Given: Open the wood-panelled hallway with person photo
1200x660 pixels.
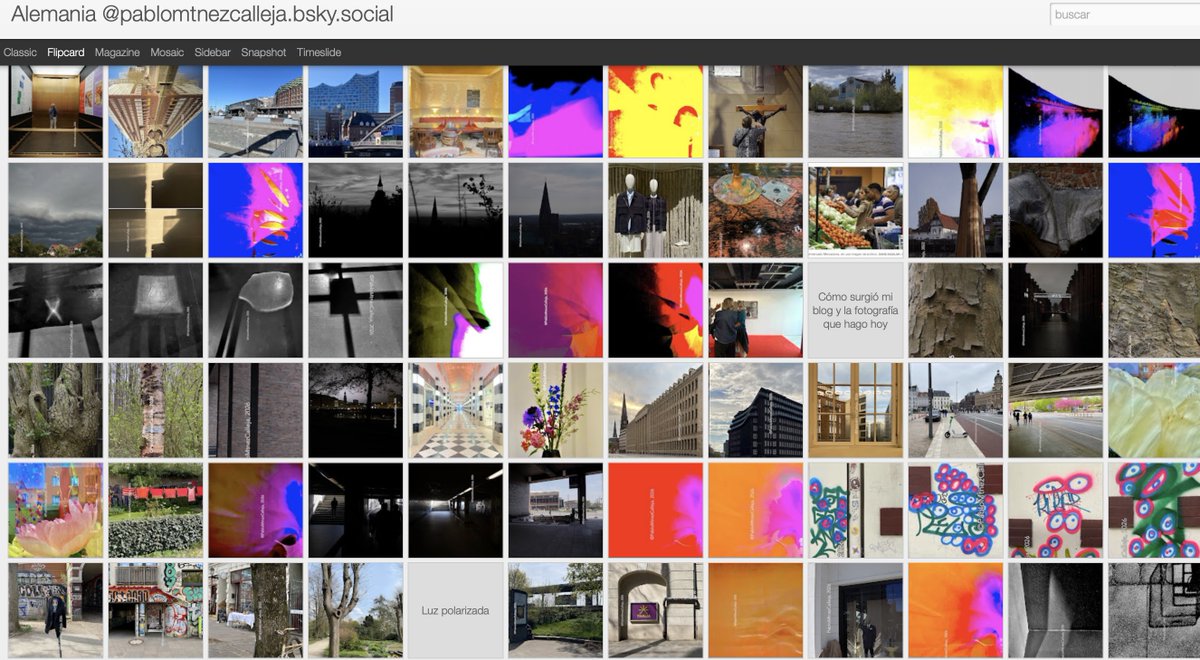Looking at the screenshot, I should 55,111.
